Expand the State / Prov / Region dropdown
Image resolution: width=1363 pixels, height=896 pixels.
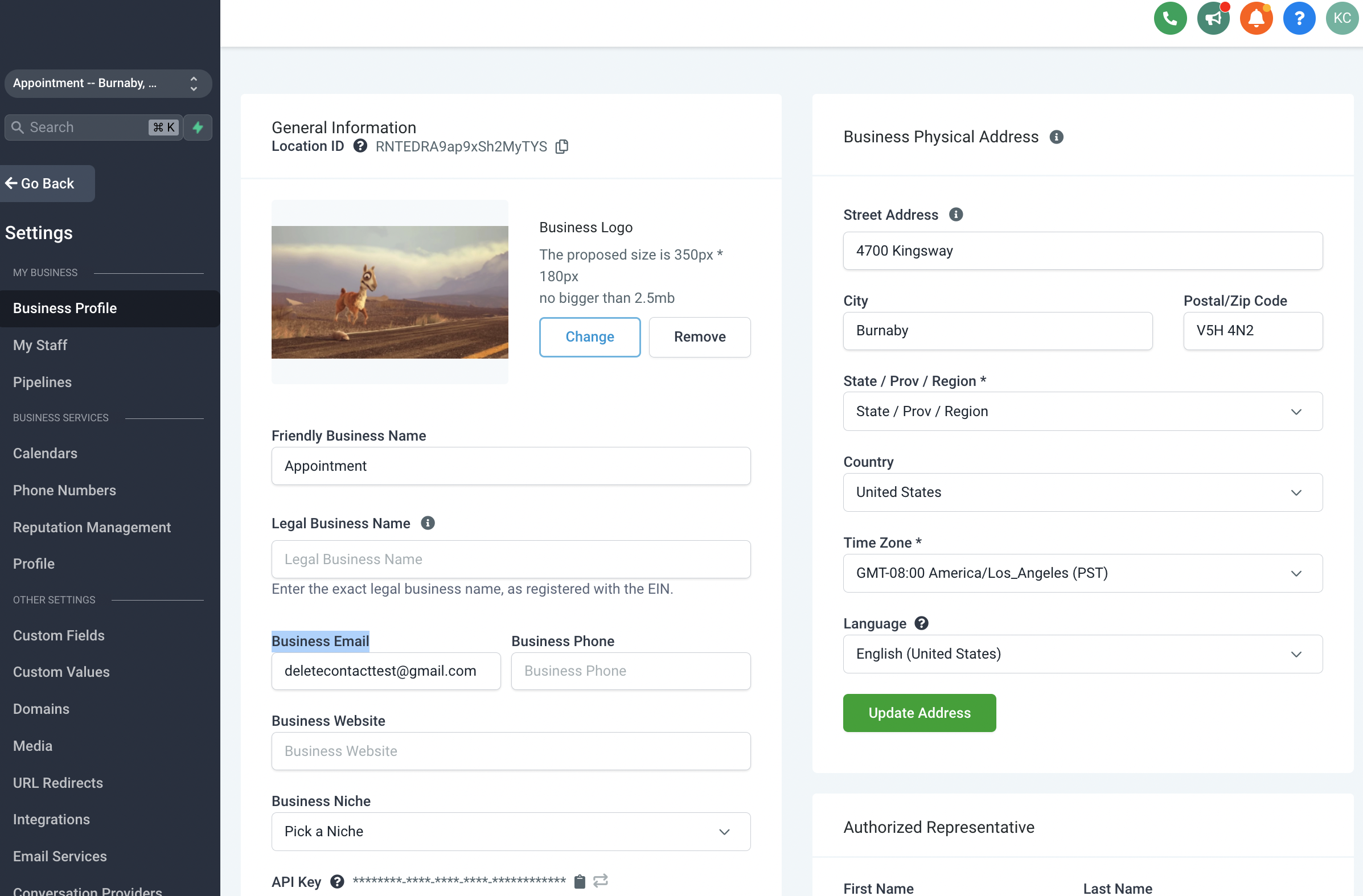pyautogui.click(x=1082, y=411)
